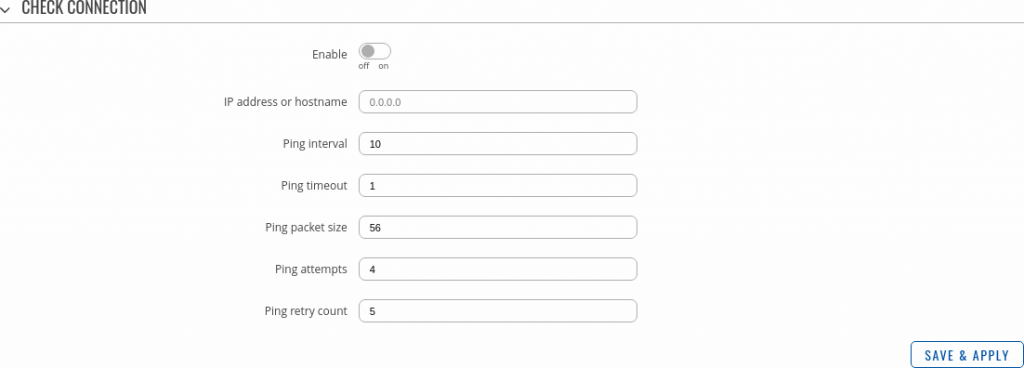Click the 'Enable' text label
The height and width of the screenshot is (368, 1024).
point(330,55)
